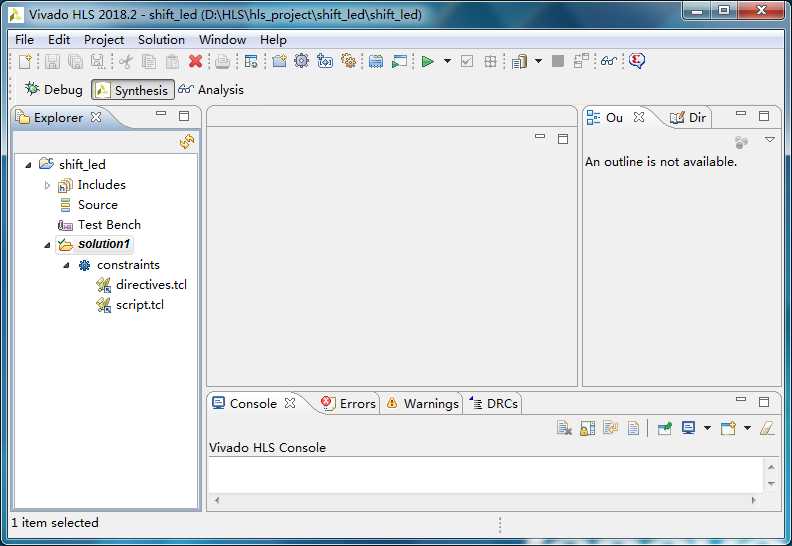The height and width of the screenshot is (546, 792).
Task: Click the Print icon in the toolbar
Action: tap(222, 61)
